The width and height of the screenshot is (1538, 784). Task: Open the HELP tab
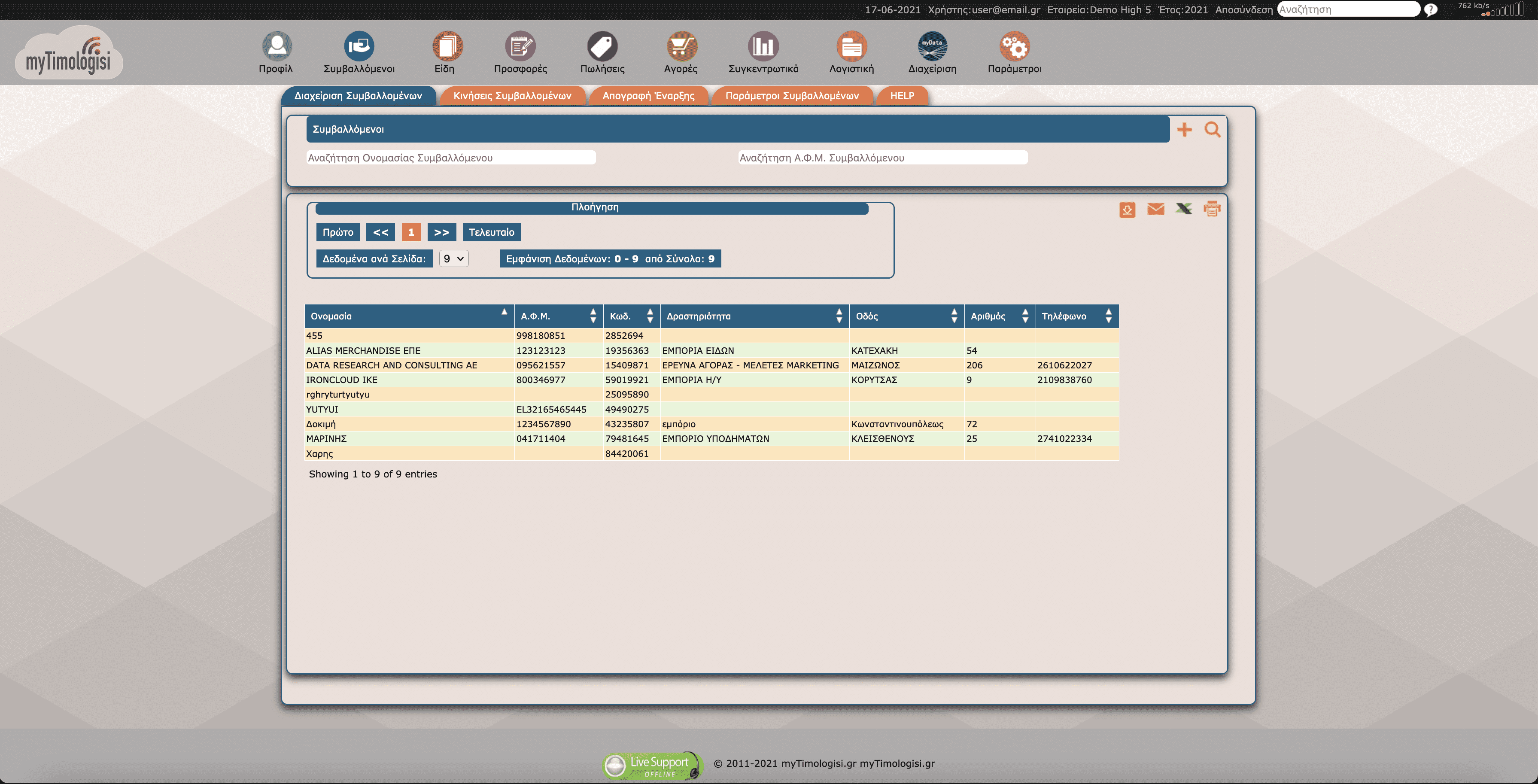[x=902, y=96]
